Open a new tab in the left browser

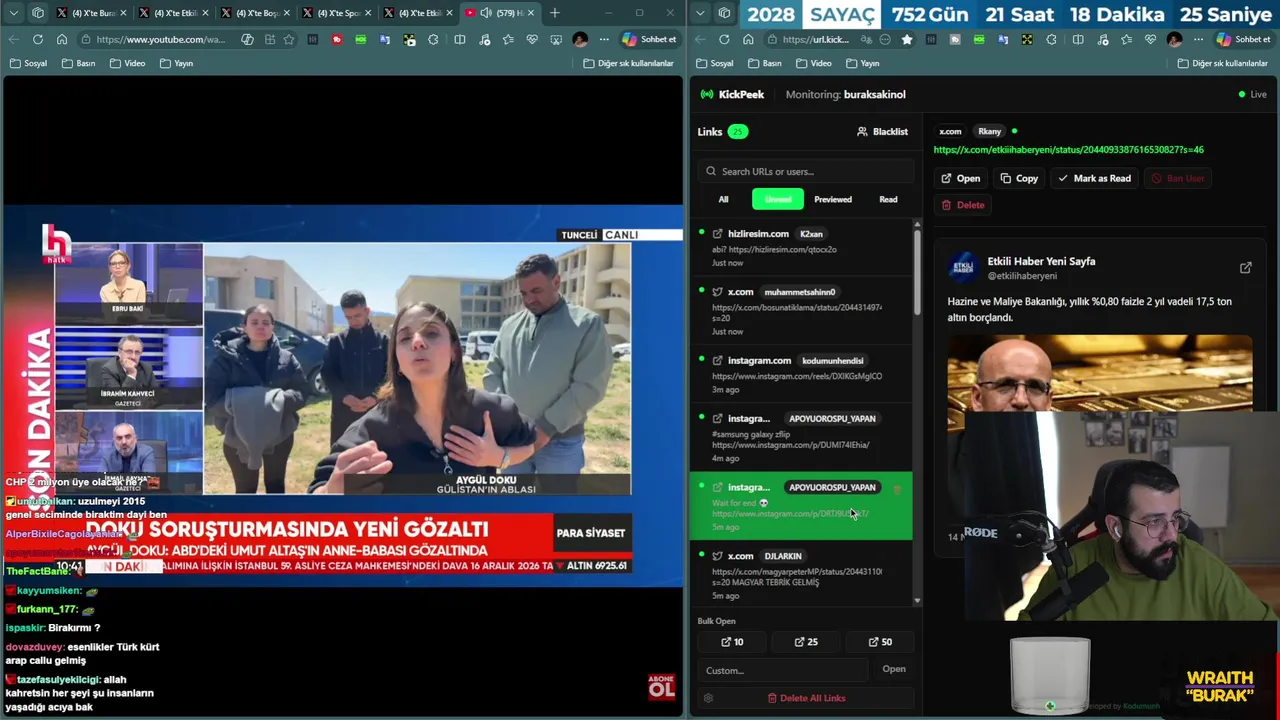pyautogui.click(x=555, y=13)
